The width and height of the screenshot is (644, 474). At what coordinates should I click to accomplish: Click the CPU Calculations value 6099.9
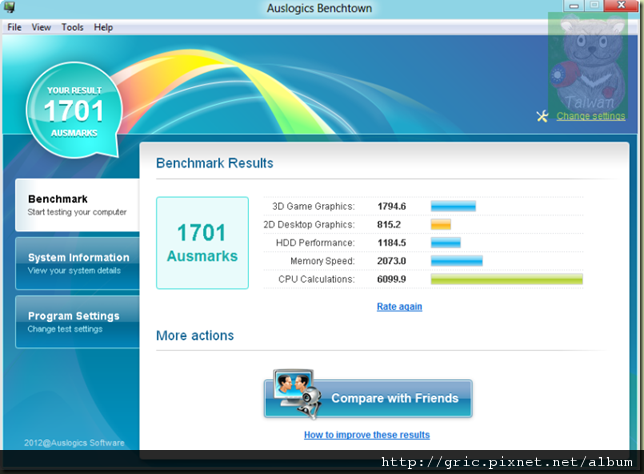(x=391, y=279)
